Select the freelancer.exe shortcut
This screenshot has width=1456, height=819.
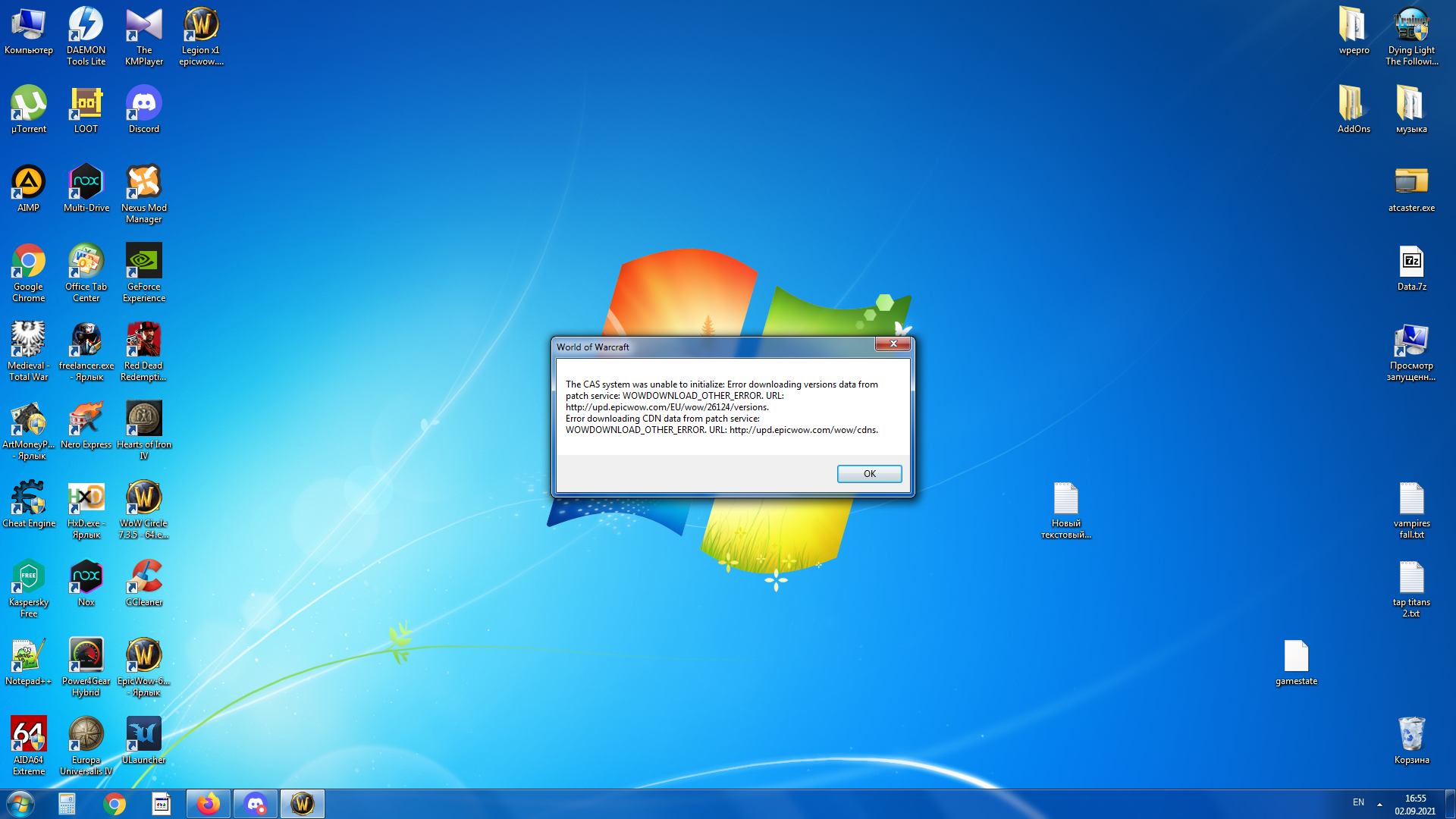coord(86,352)
